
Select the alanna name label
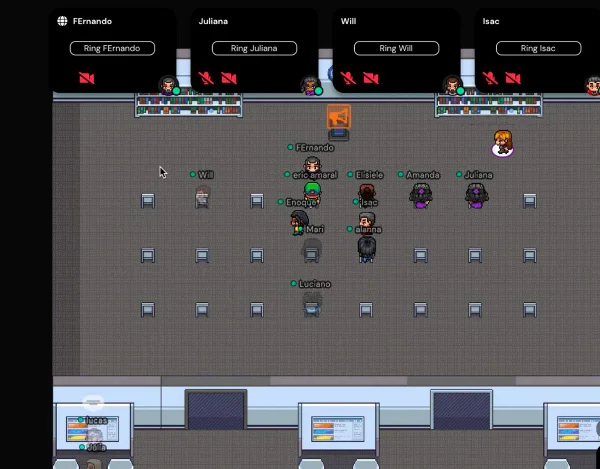368,230
